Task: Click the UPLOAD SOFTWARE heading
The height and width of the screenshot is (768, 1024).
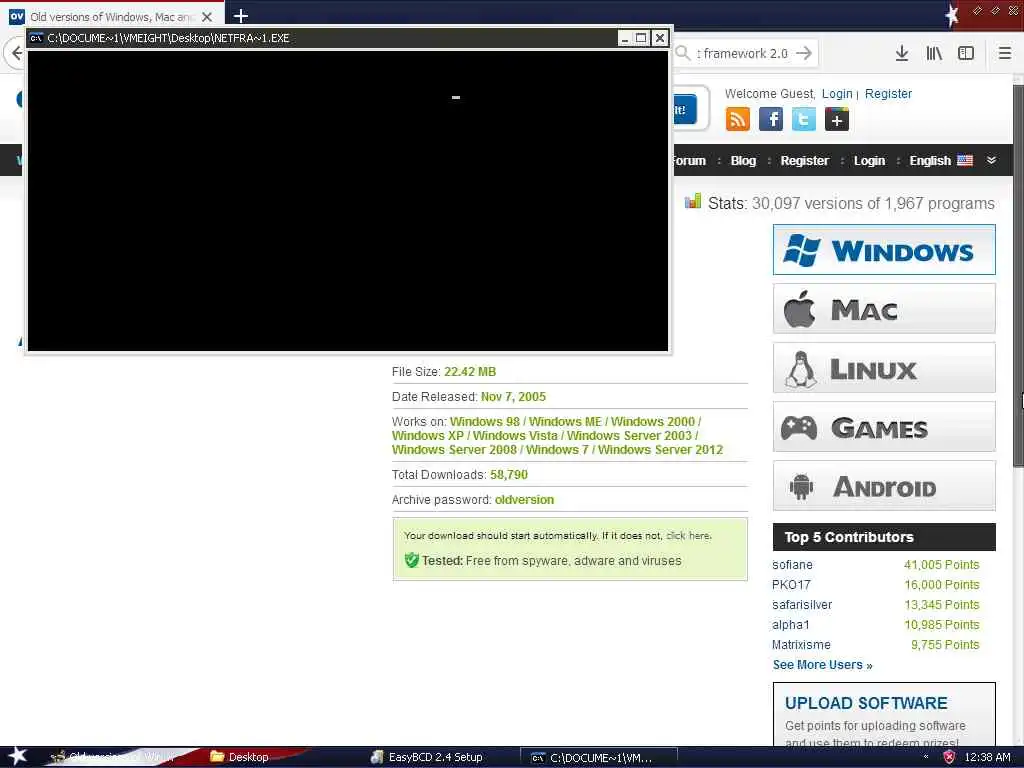Action: [866, 703]
